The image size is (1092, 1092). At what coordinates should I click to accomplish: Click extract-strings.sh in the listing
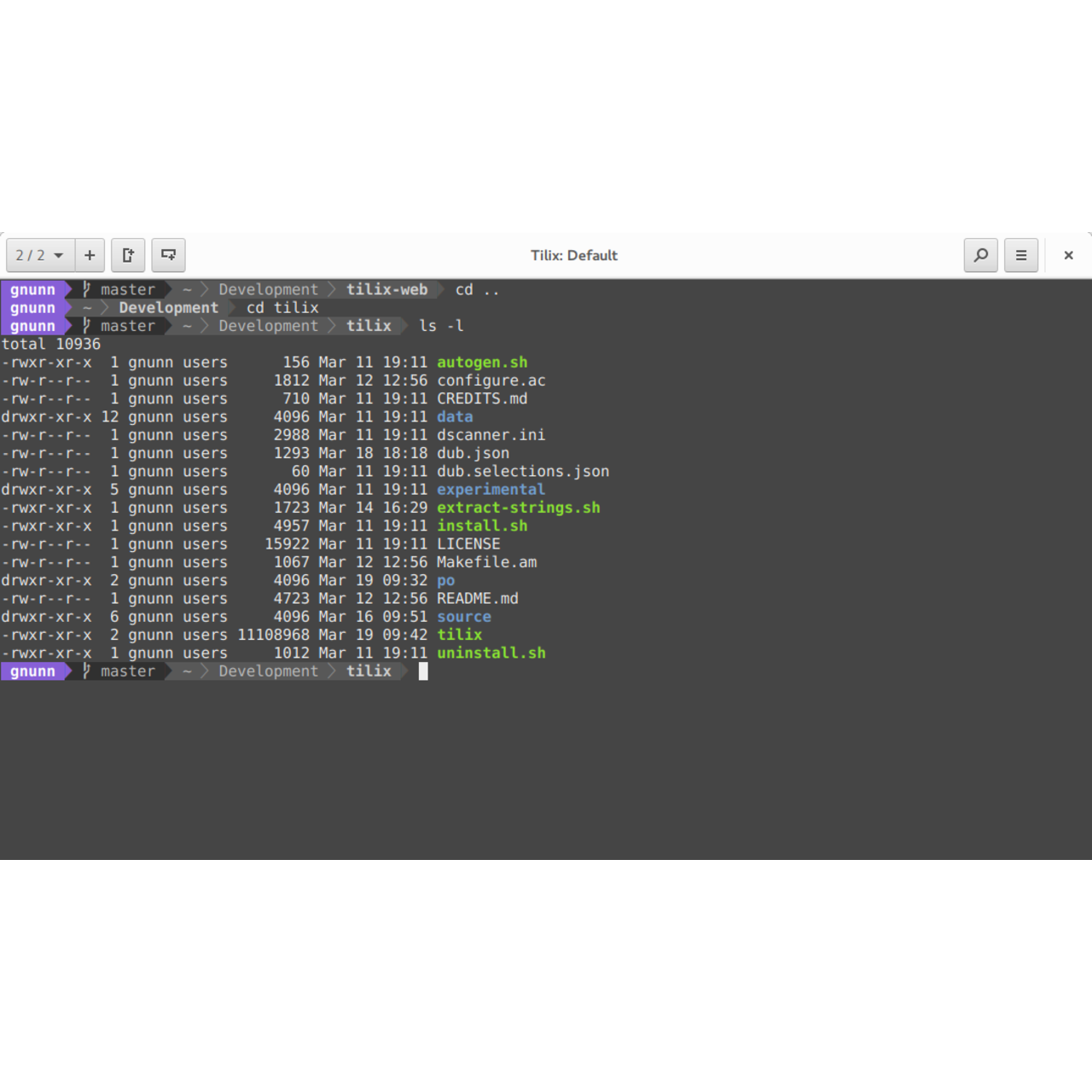click(518, 508)
